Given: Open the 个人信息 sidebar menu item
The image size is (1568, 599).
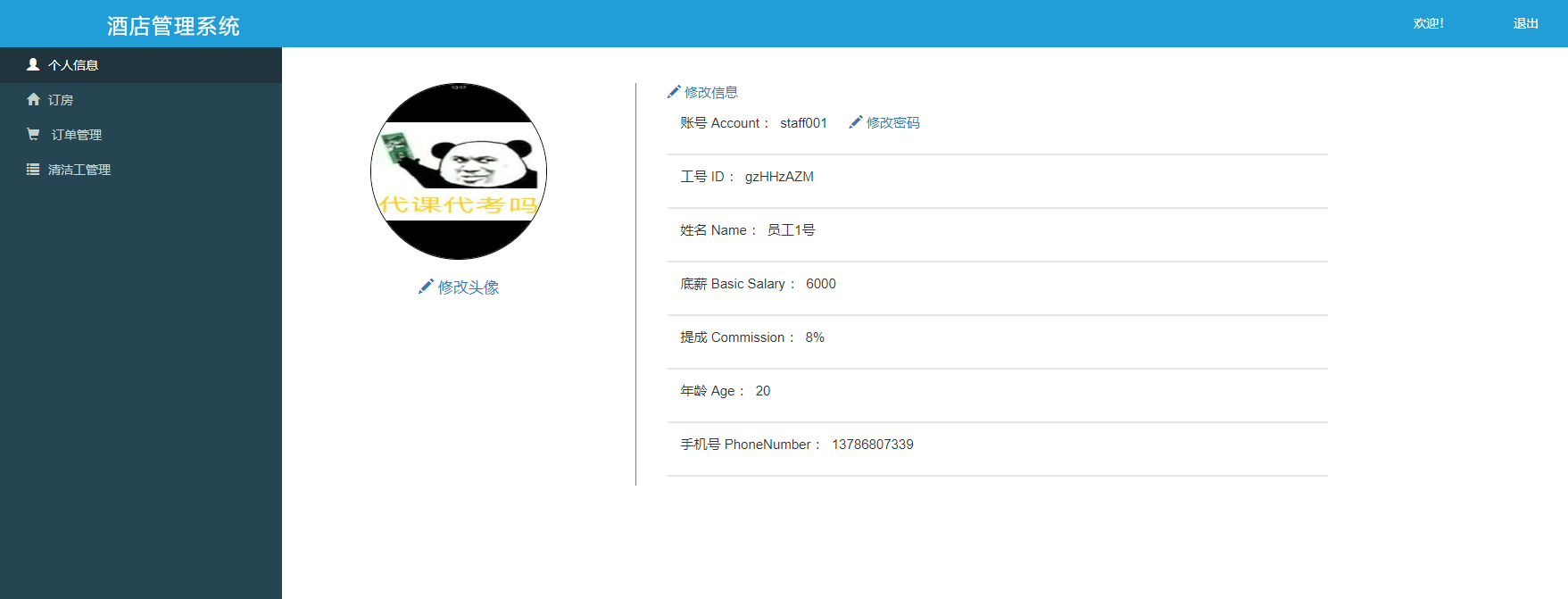Looking at the screenshot, I should (141, 65).
